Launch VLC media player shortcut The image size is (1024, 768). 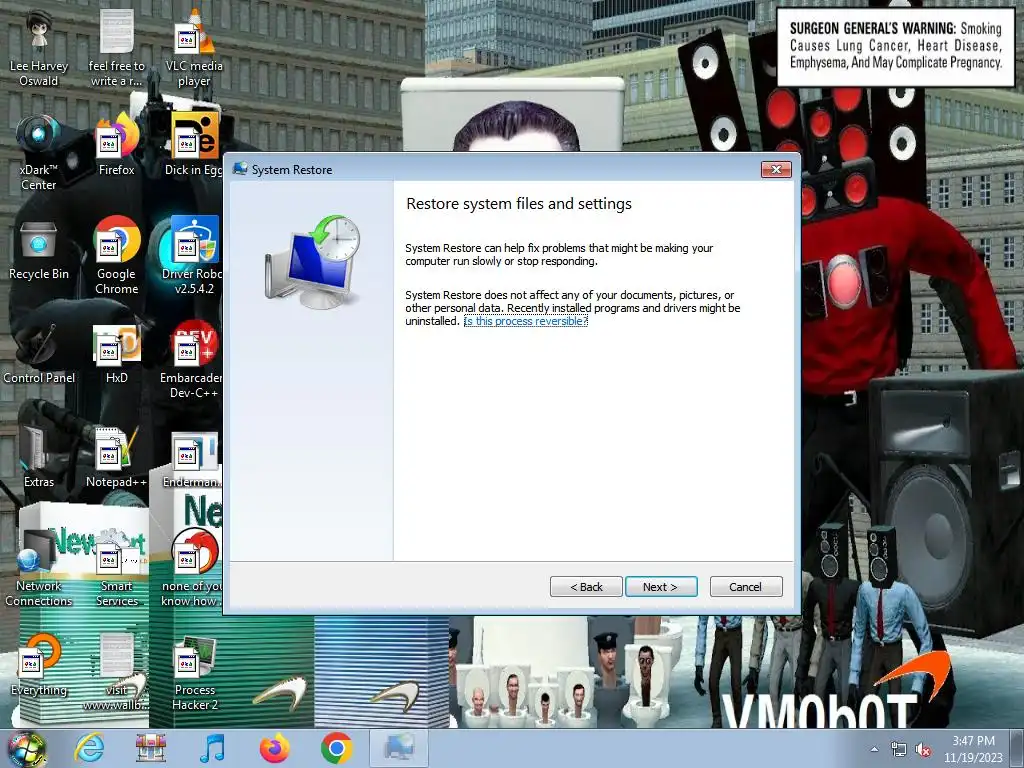[x=194, y=49]
